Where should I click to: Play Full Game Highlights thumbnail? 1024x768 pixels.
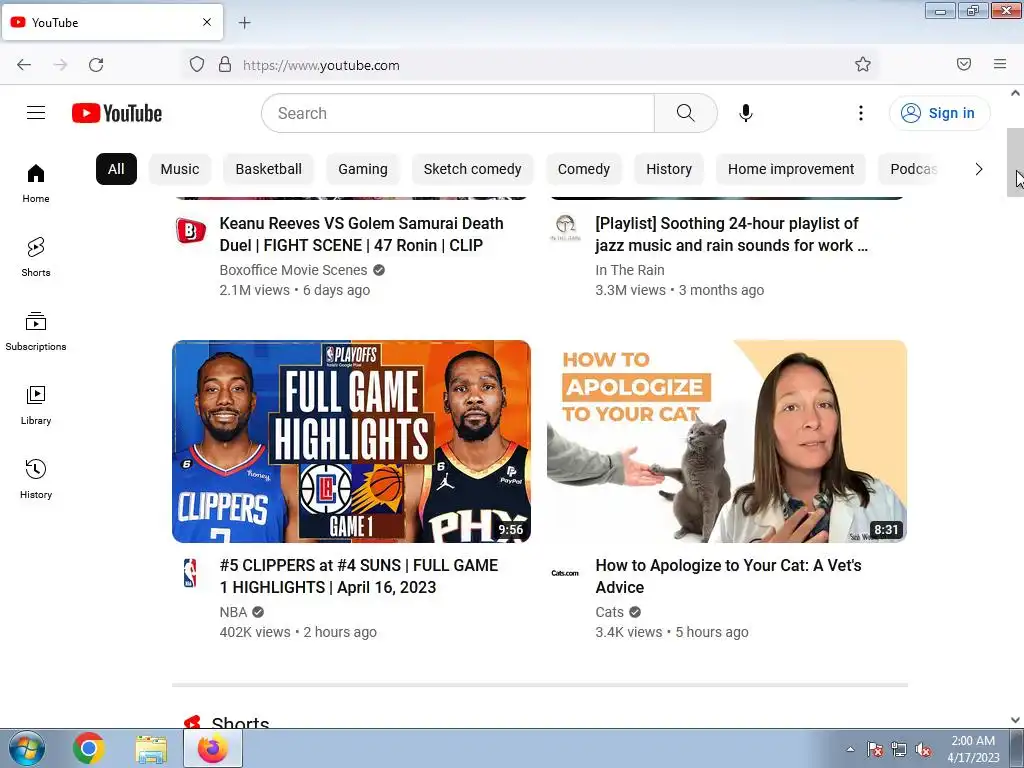click(351, 441)
